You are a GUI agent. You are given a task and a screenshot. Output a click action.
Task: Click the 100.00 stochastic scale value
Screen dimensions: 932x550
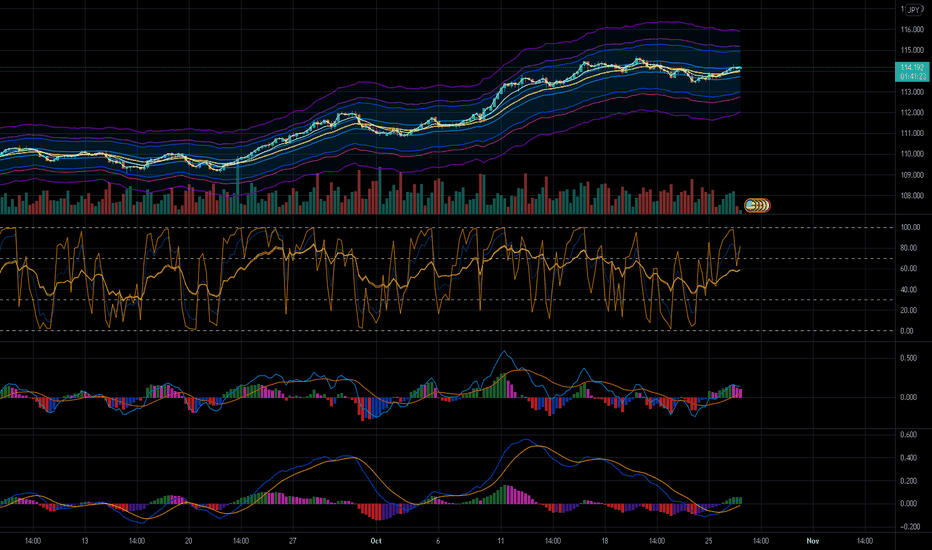click(x=911, y=228)
